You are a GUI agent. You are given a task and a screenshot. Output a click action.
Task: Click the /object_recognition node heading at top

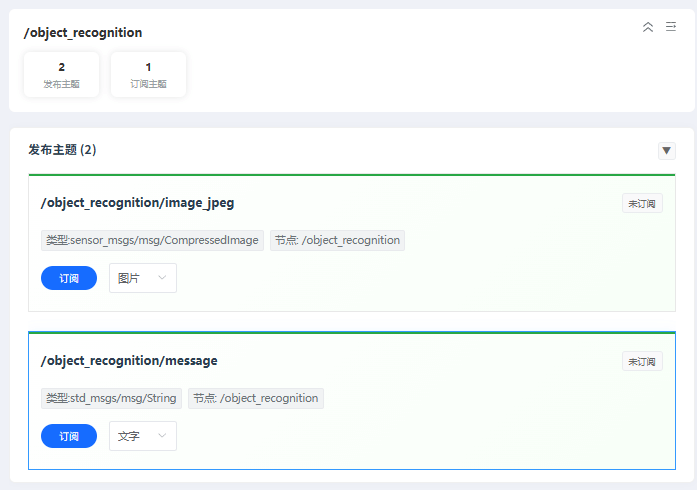click(x=83, y=33)
